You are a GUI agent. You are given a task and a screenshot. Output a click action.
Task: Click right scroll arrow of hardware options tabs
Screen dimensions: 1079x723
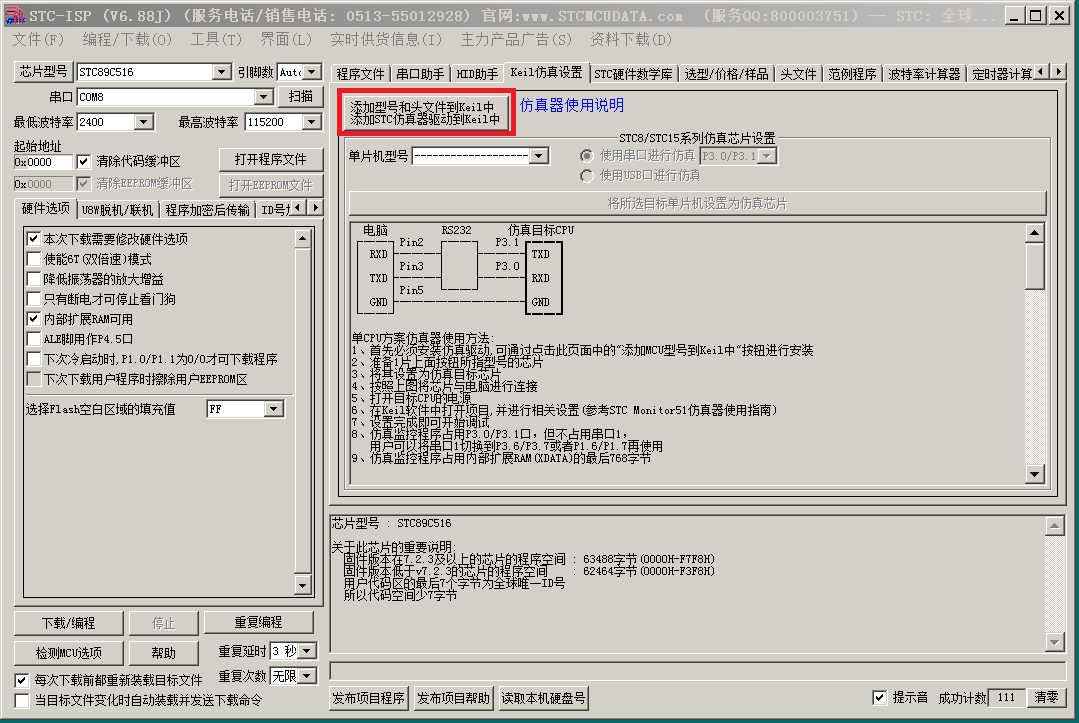click(315, 207)
